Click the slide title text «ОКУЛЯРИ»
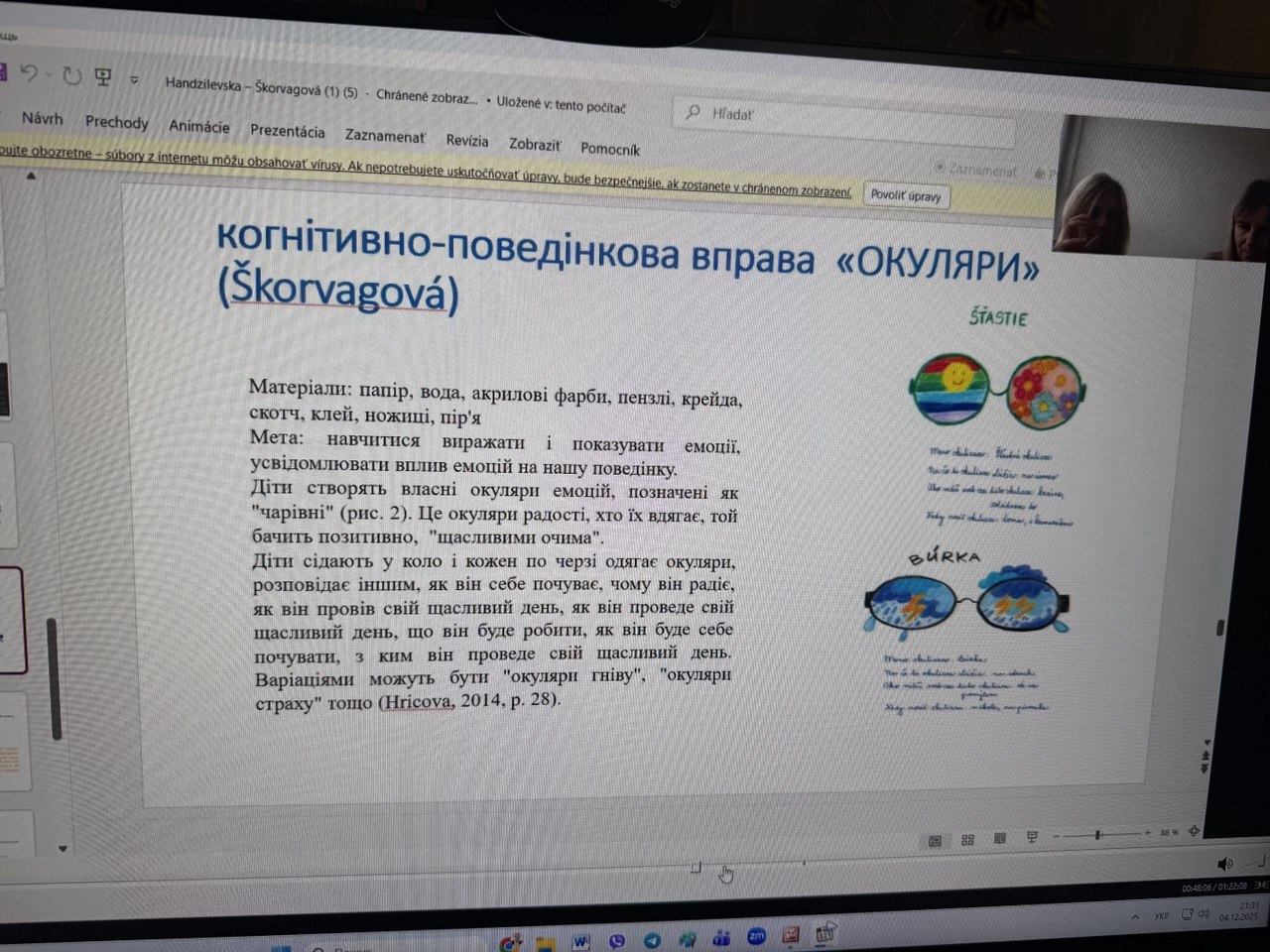The height and width of the screenshot is (952, 1270). pos(938,265)
